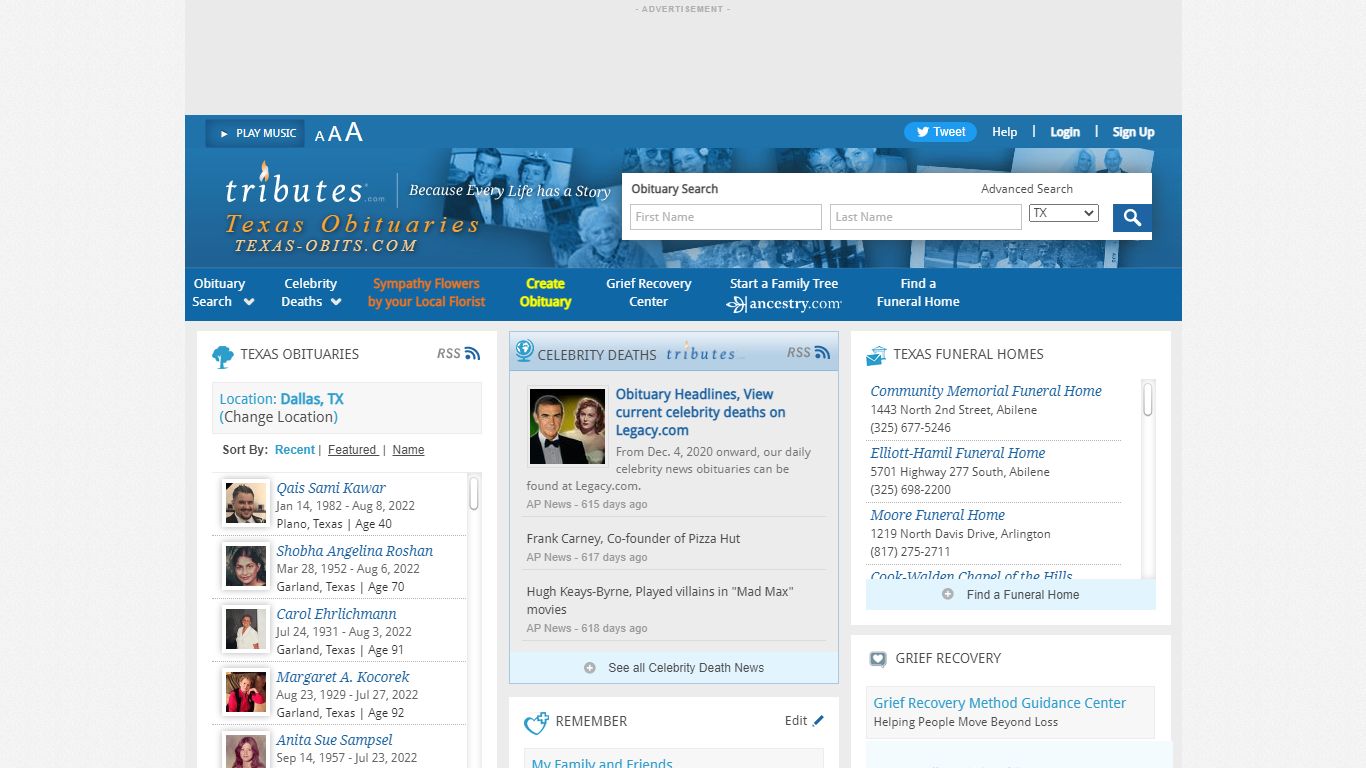This screenshot has width=1366, height=768.
Task: Sort obituaries by Recent
Action: [x=295, y=450]
